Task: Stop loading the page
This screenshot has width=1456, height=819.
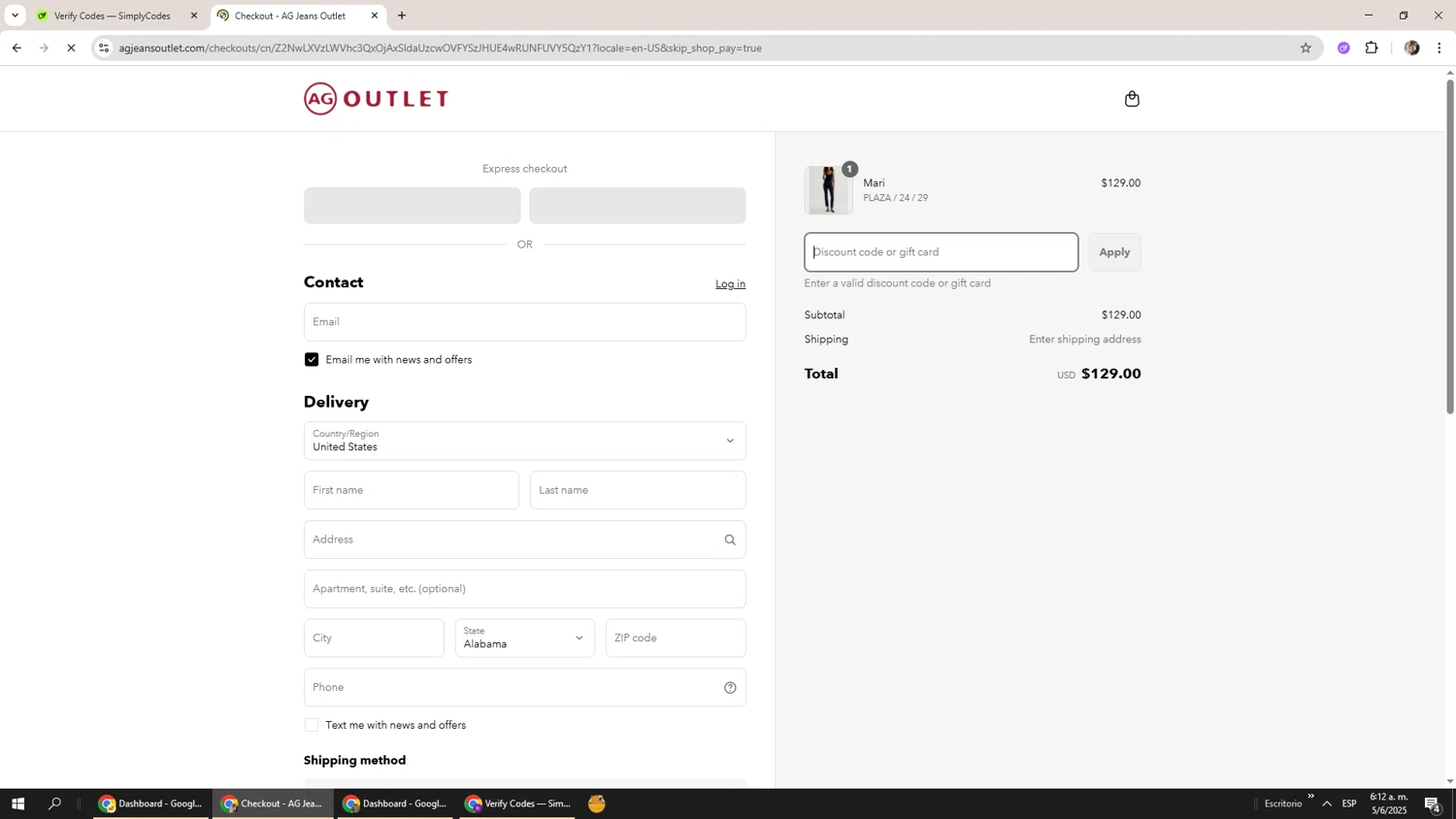Action: (71, 48)
